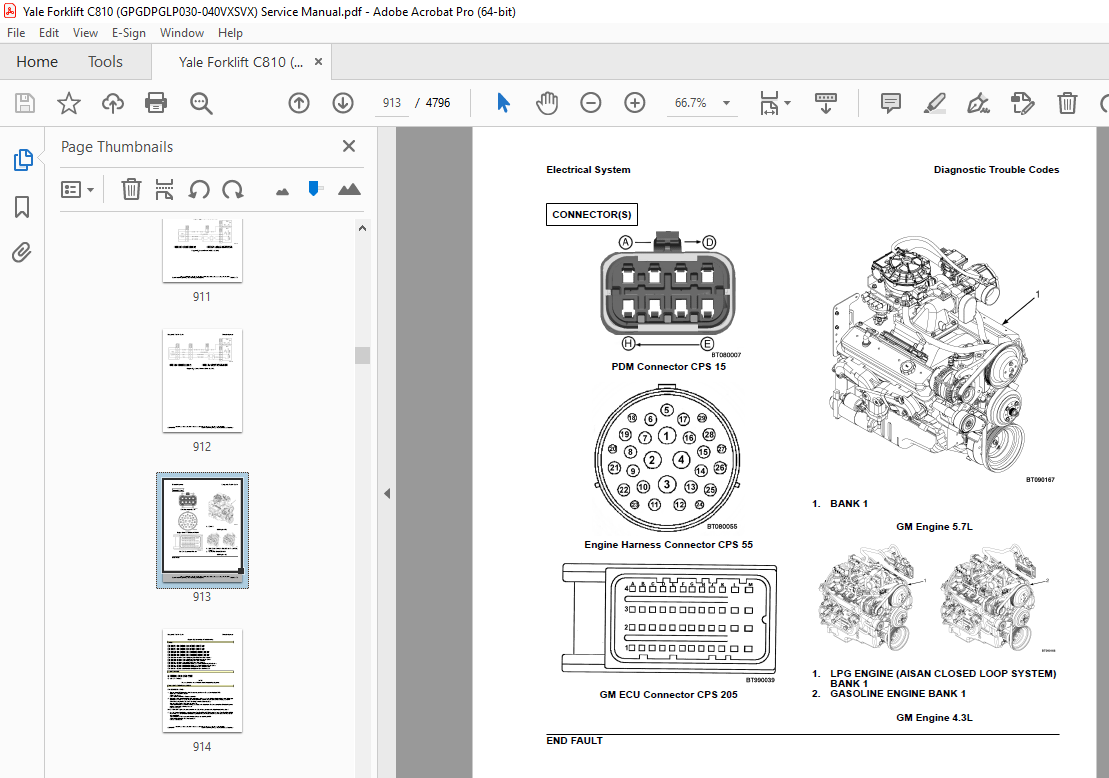Zoom in with plus icon
The height and width of the screenshot is (778, 1109).
coord(635,103)
